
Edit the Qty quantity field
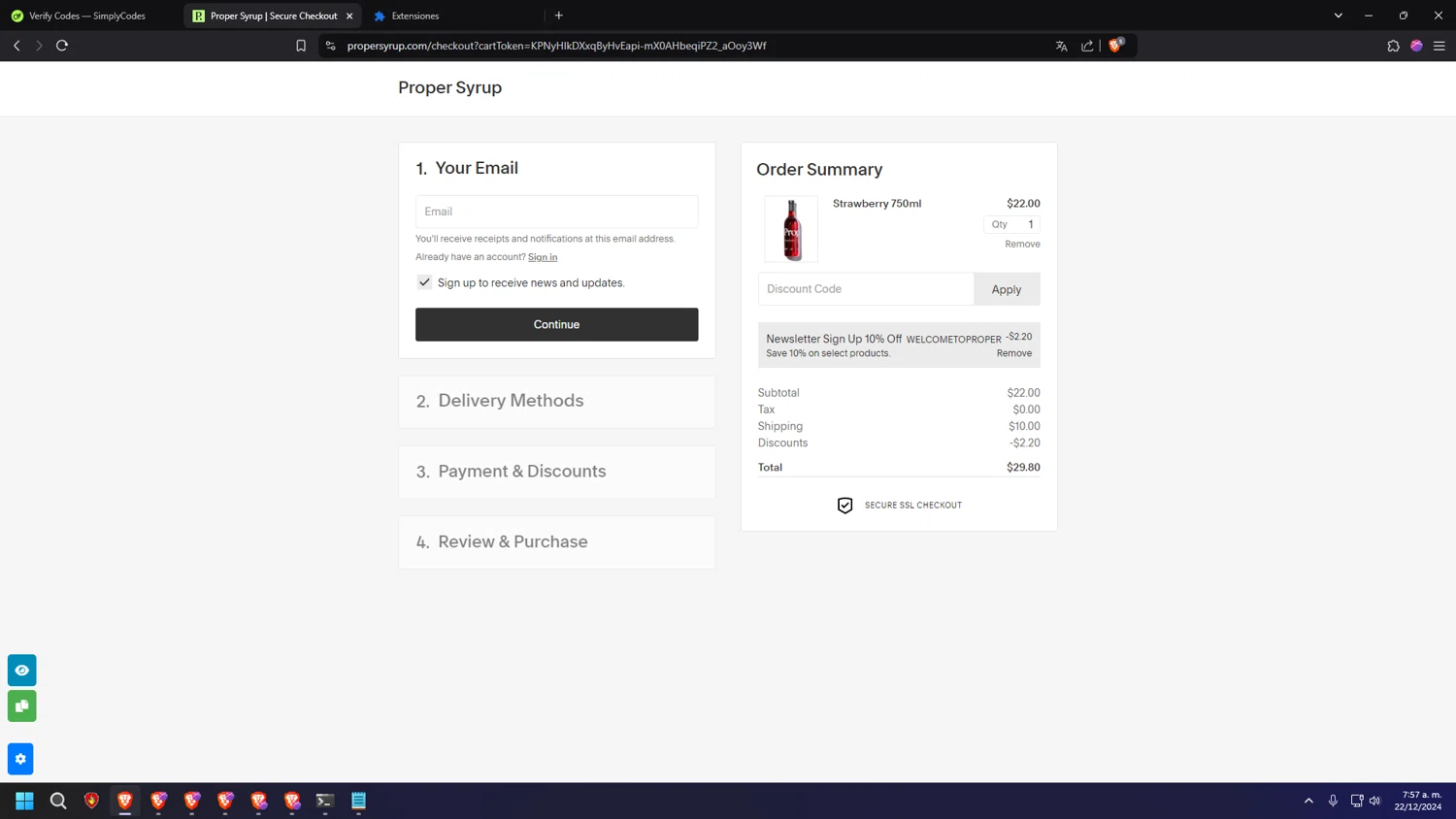click(x=1011, y=224)
